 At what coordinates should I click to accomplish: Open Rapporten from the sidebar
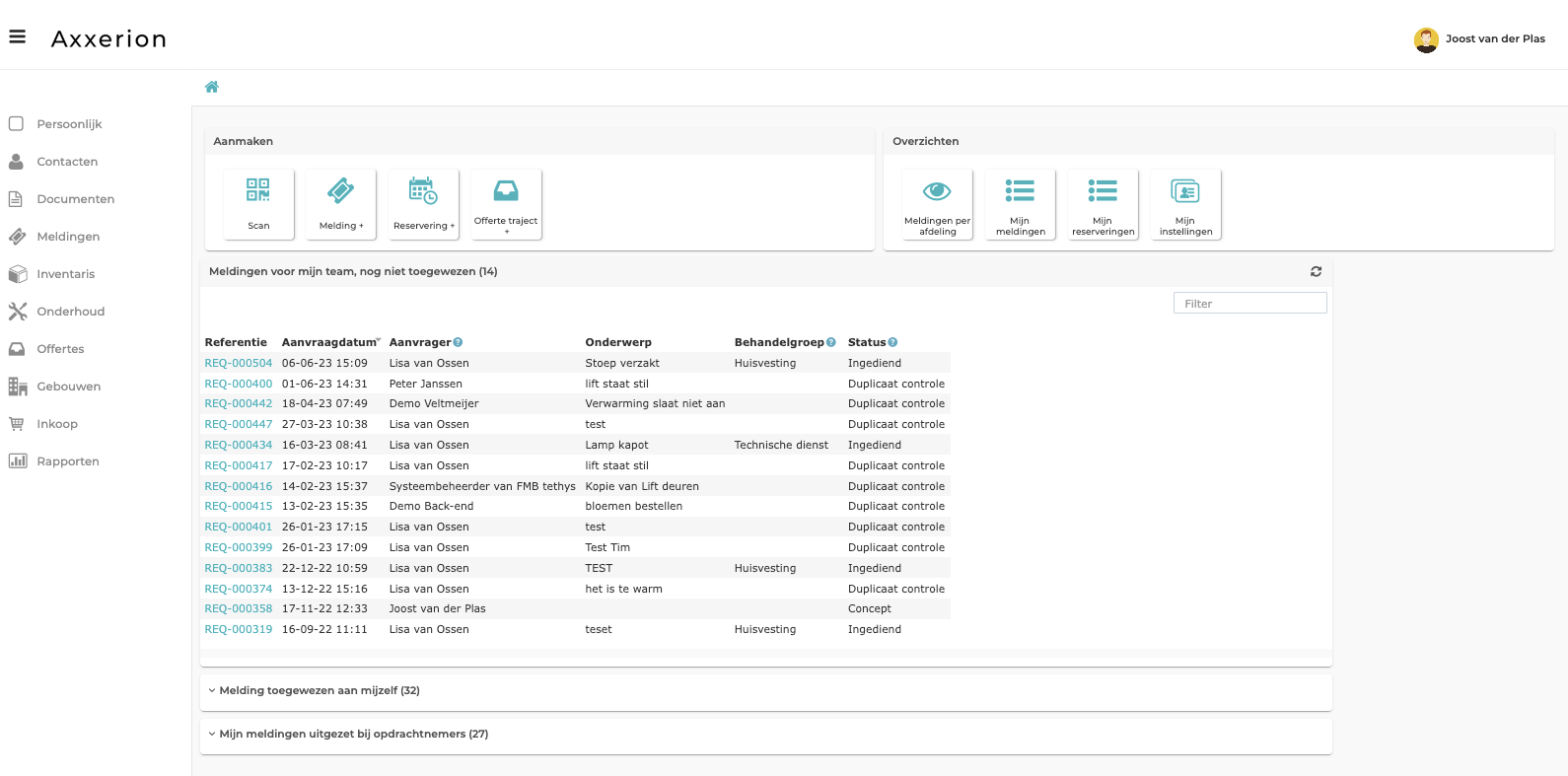(x=68, y=461)
